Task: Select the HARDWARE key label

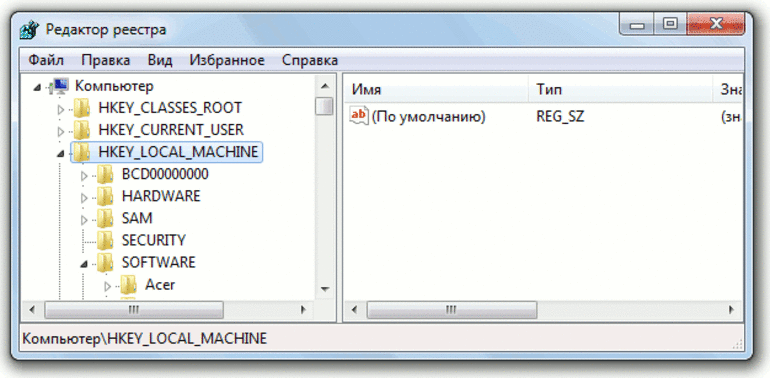Action: (161, 196)
